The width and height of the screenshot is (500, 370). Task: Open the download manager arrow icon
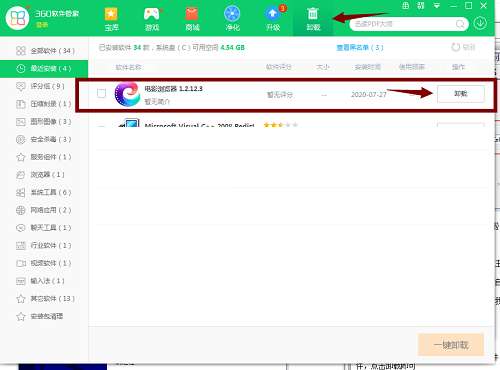480,23
